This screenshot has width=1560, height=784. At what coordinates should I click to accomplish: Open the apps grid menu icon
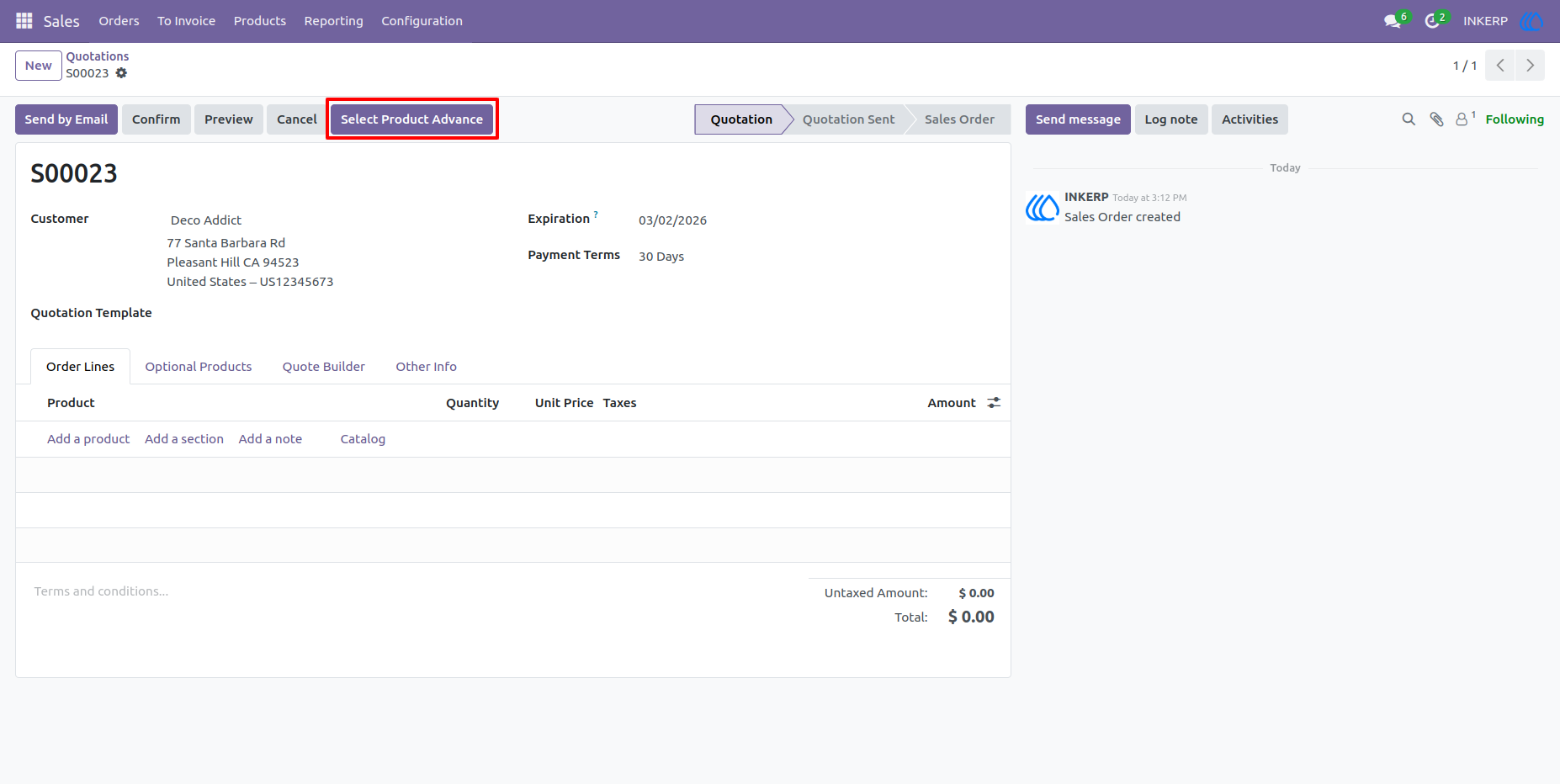(x=24, y=20)
